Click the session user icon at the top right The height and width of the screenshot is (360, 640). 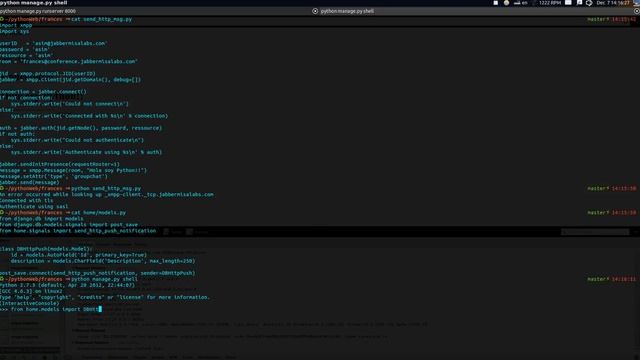pyautogui.click(x=637, y=3)
